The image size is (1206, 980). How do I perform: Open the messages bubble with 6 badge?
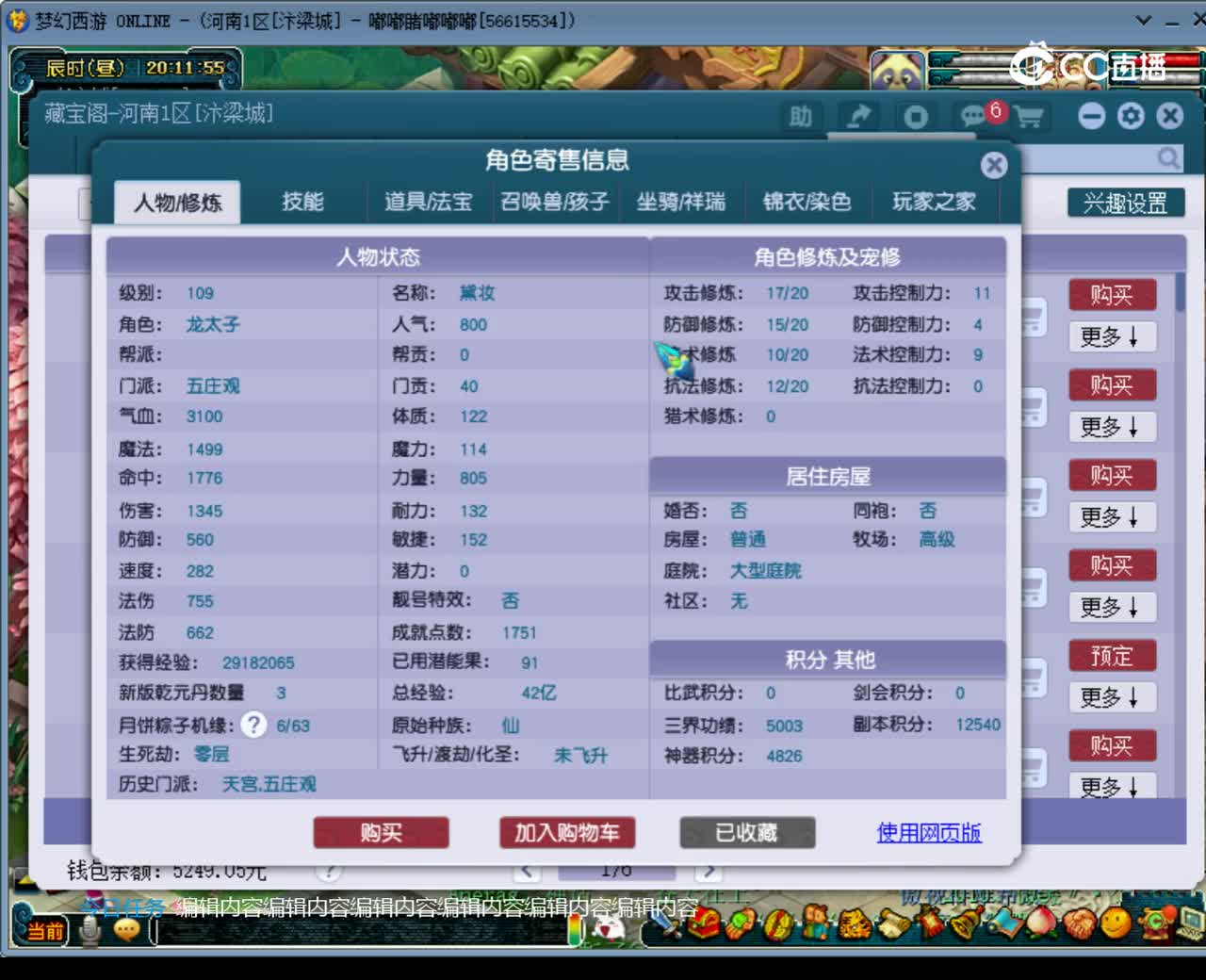974,116
